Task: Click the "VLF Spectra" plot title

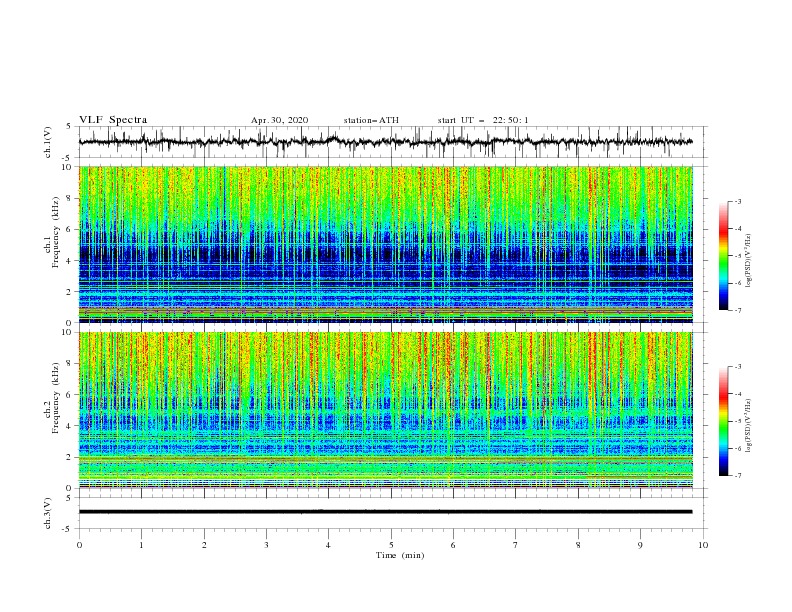Action: 113,120
